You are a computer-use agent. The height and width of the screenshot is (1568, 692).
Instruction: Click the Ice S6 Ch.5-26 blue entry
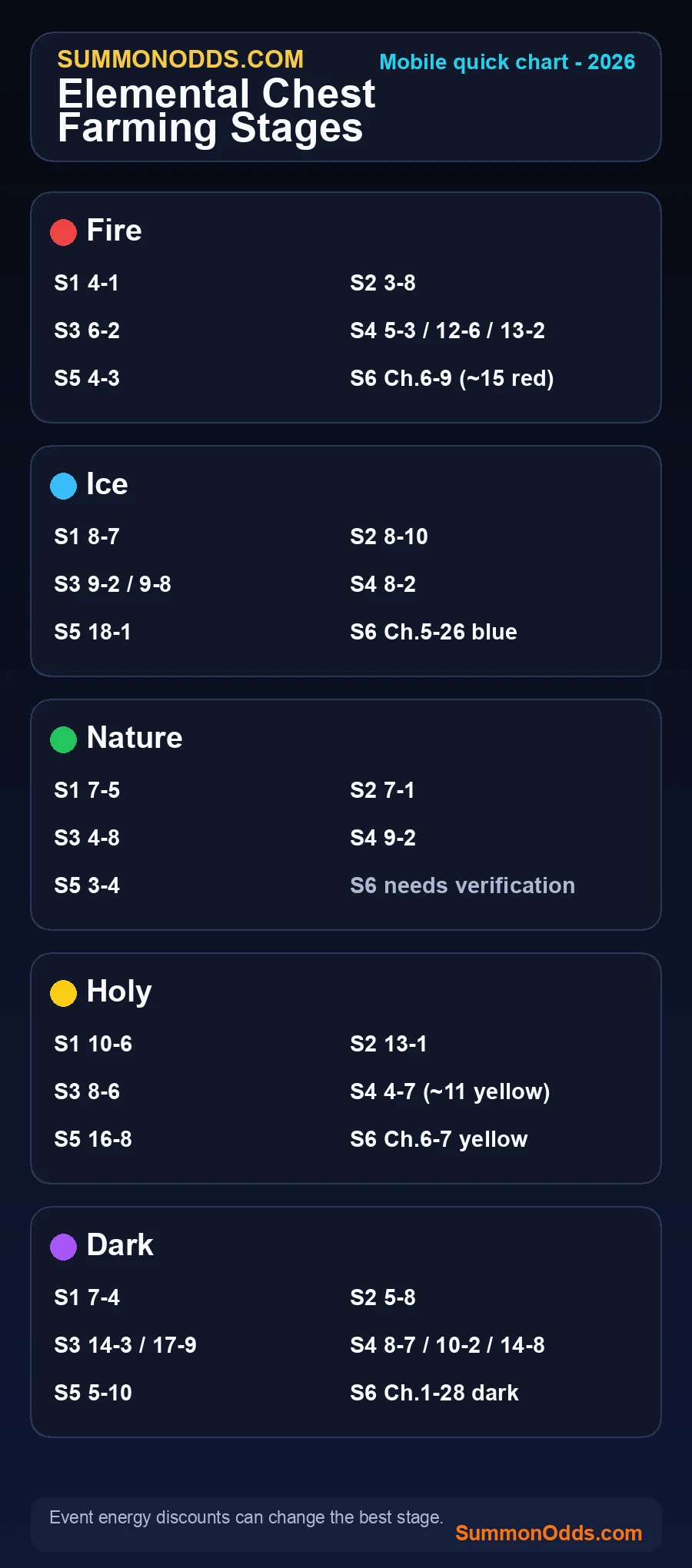[434, 632]
